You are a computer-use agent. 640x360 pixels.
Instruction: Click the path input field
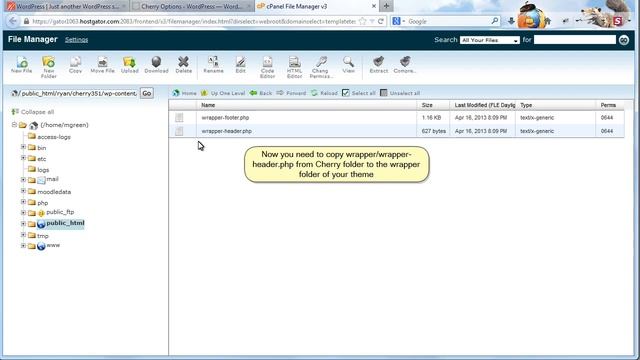[78, 93]
